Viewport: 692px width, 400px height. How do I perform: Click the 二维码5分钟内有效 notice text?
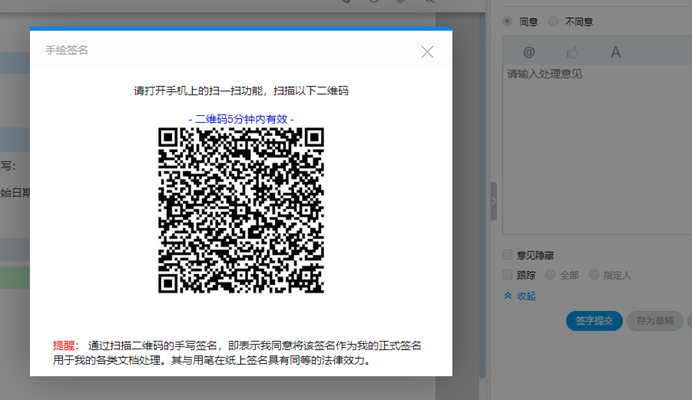point(241,118)
